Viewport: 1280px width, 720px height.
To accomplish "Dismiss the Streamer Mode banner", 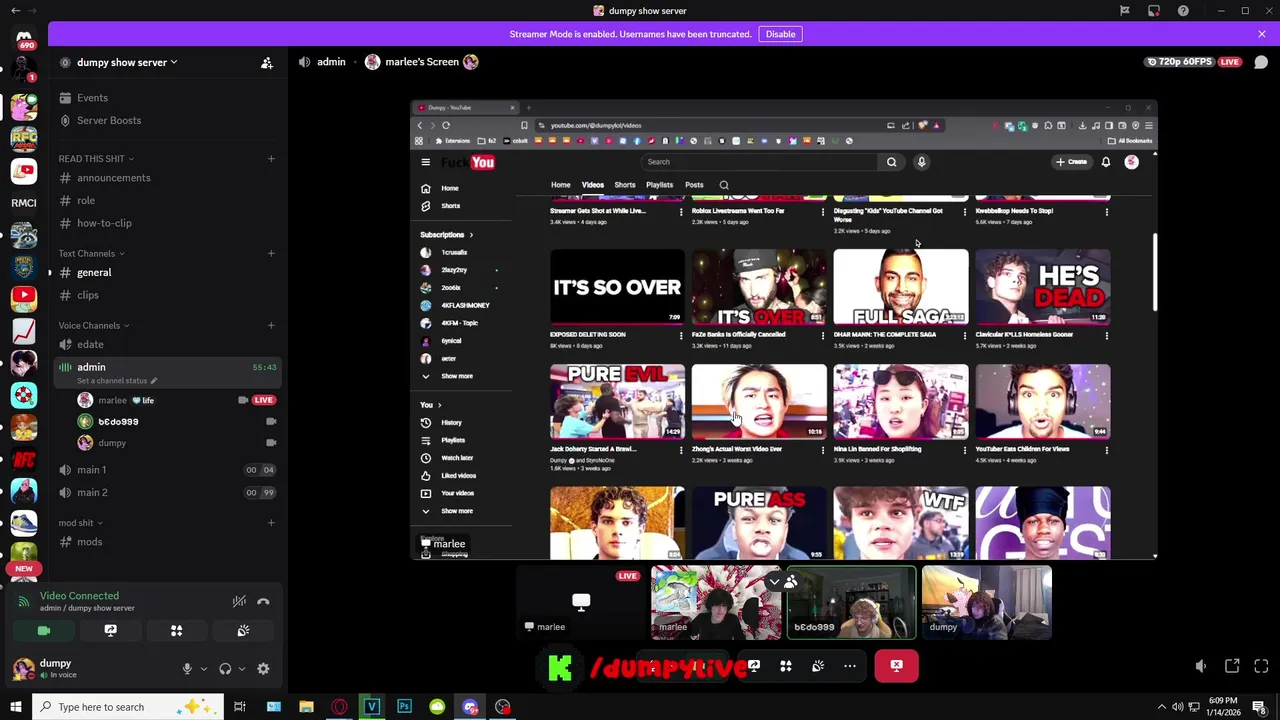I will pos(1262,34).
